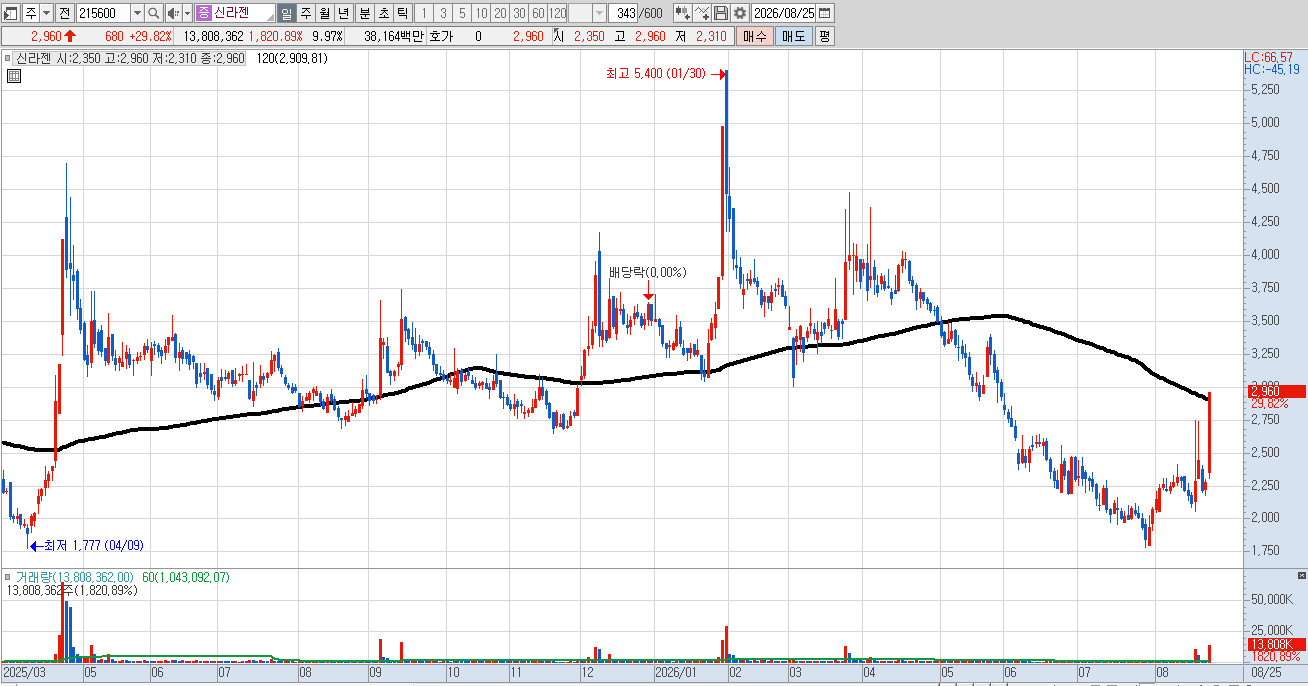The width and height of the screenshot is (1308, 686).
Task: Select the 초 second chart period
Action: (x=383, y=13)
